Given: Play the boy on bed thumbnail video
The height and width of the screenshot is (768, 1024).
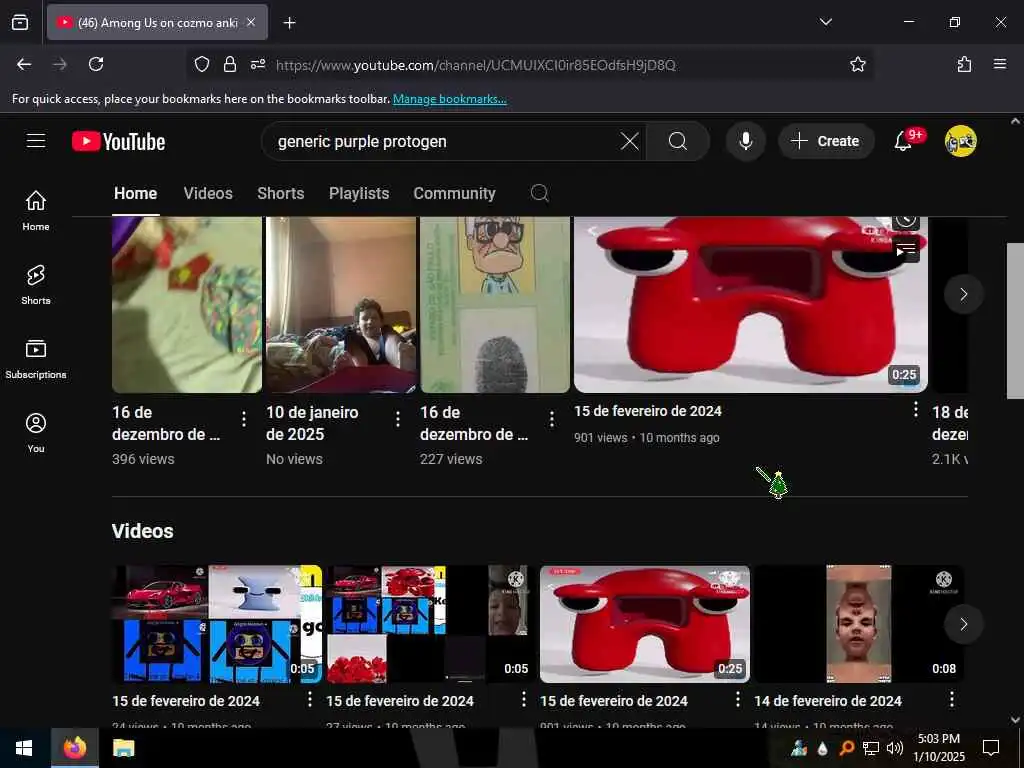Looking at the screenshot, I should (x=340, y=305).
